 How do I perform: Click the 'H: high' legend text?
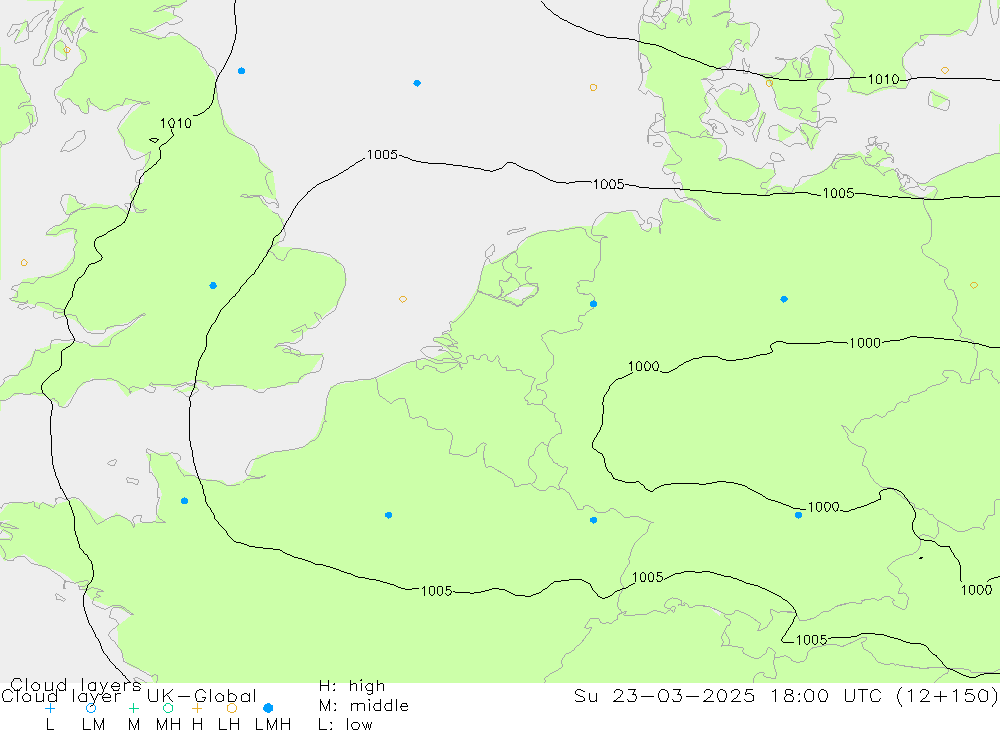[352, 686]
